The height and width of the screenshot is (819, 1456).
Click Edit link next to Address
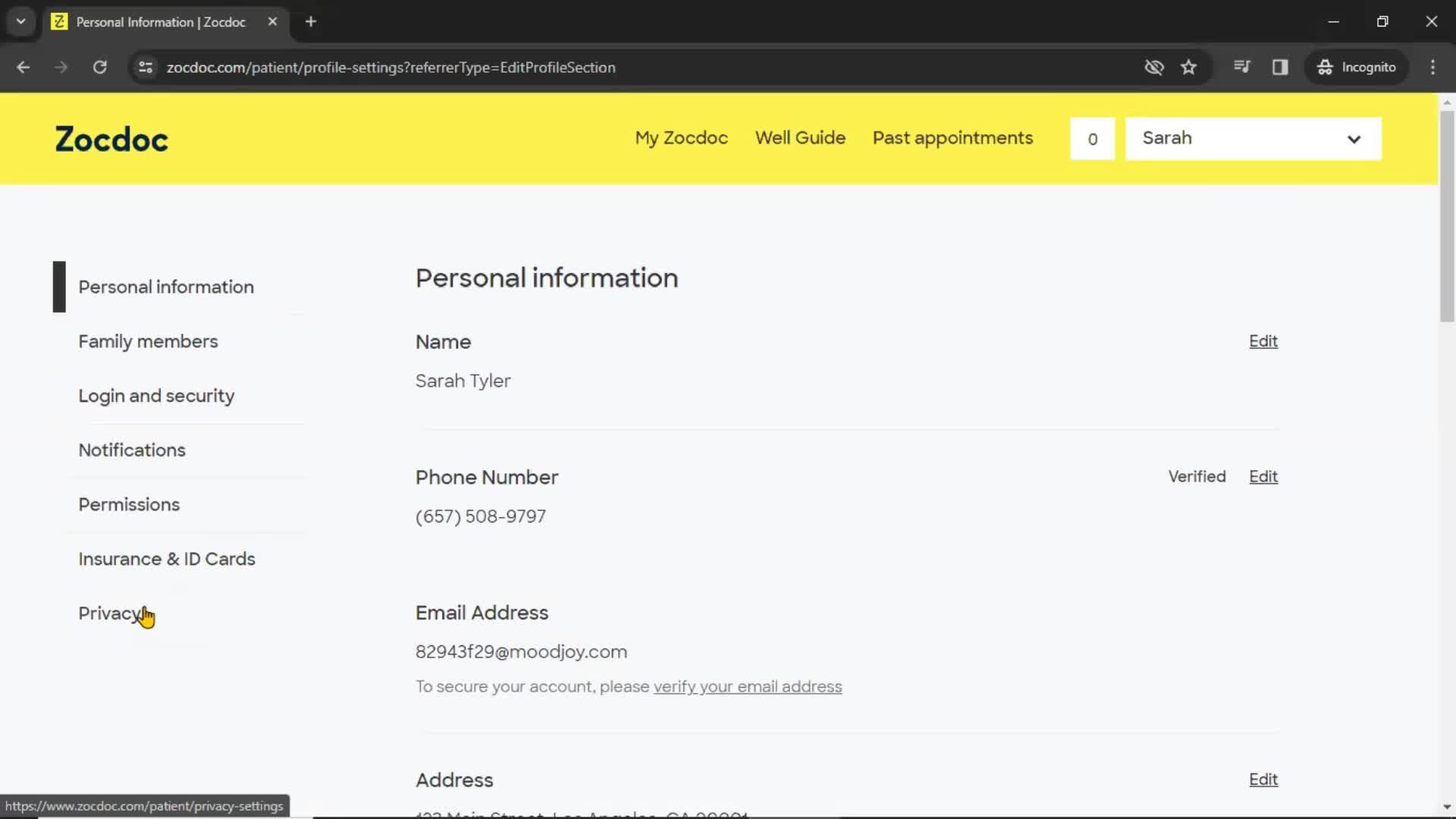1263,779
